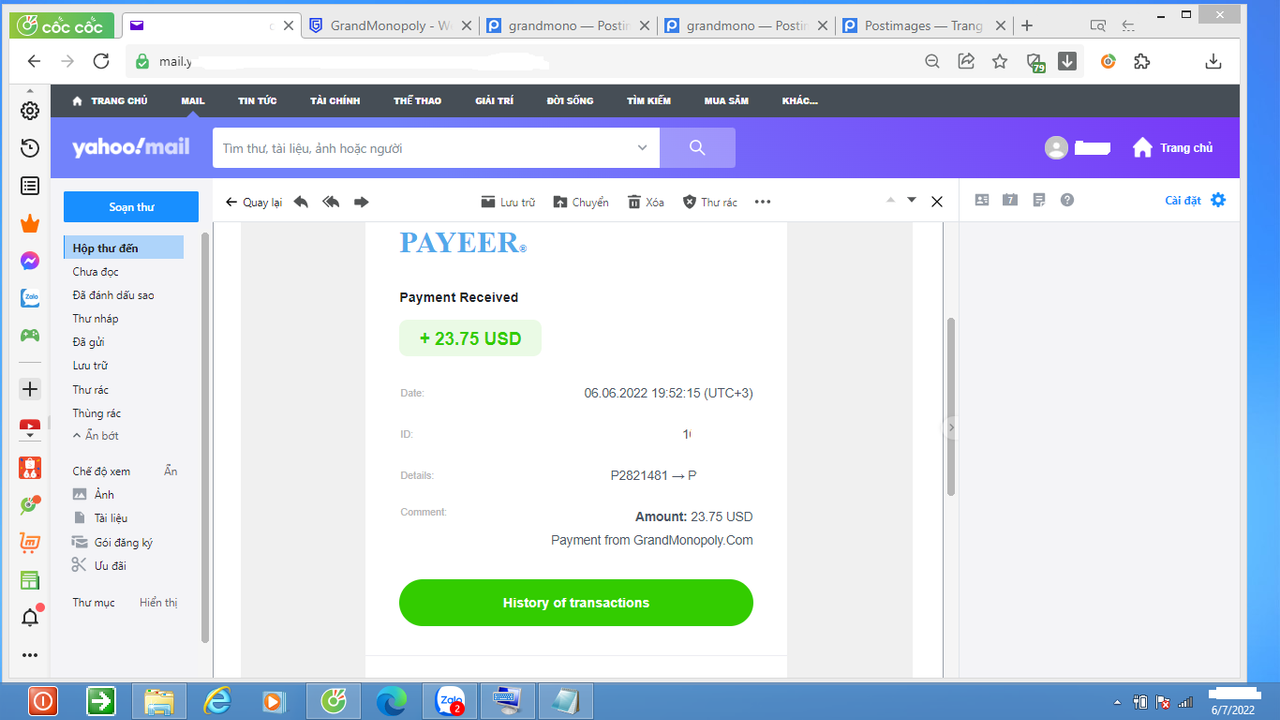Archive email with Lưu trữ

click(508, 202)
